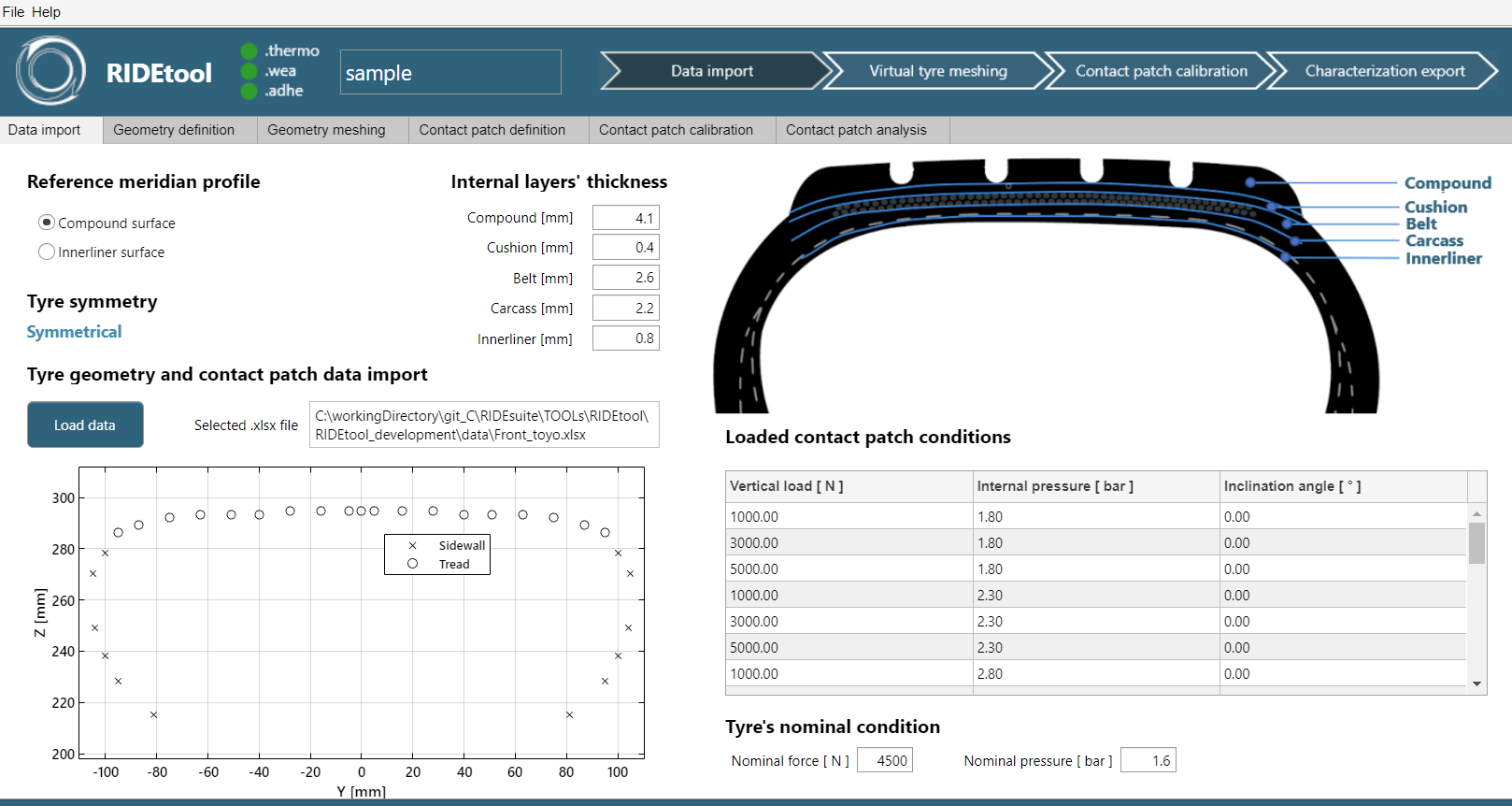Image resolution: width=1512 pixels, height=806 pixels.
Task: Toggle the Symmetrical tyre symmetry setting
Action: [74, 332]
